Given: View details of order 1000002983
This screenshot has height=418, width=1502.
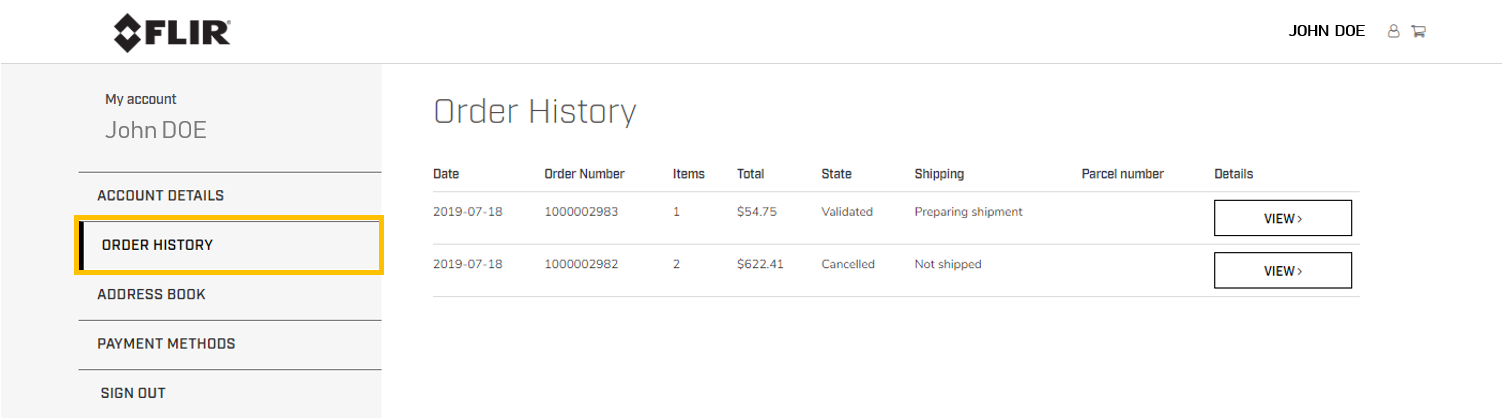Looking at the screenshot, I should 1282,218.
